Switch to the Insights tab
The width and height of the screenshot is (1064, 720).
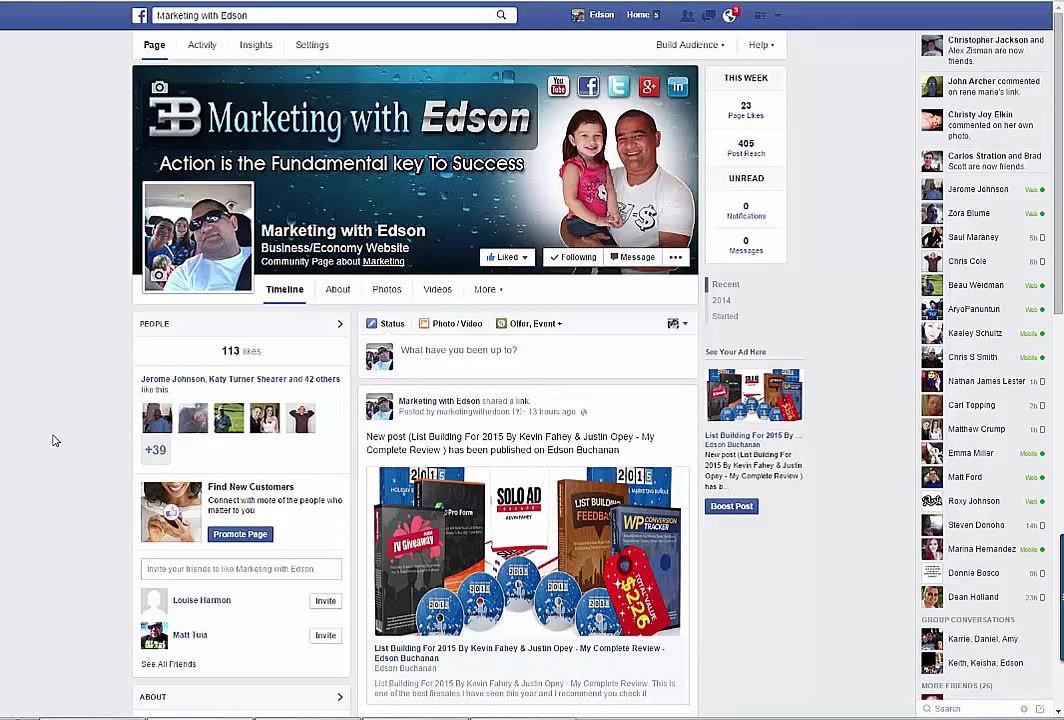(256, 45)
